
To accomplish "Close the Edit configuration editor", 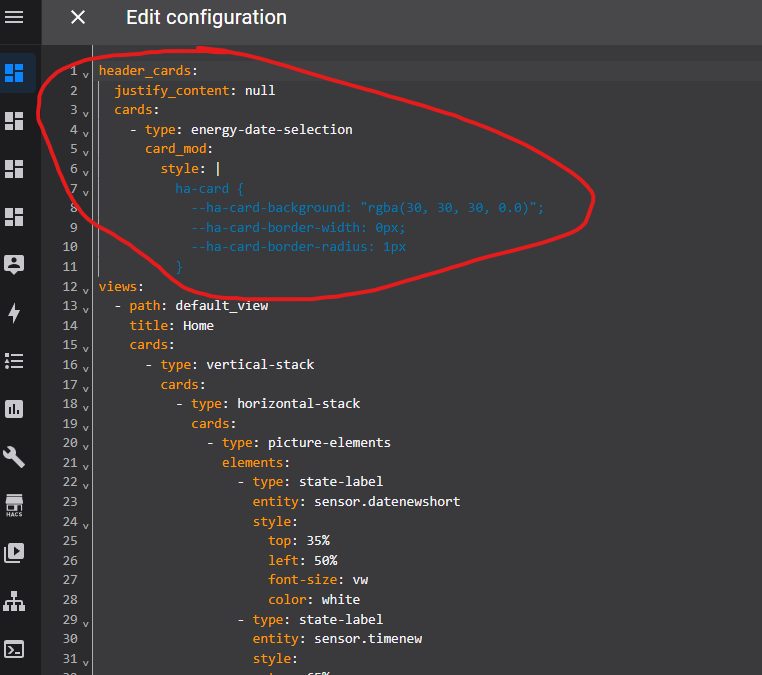I will pos(78,18).
